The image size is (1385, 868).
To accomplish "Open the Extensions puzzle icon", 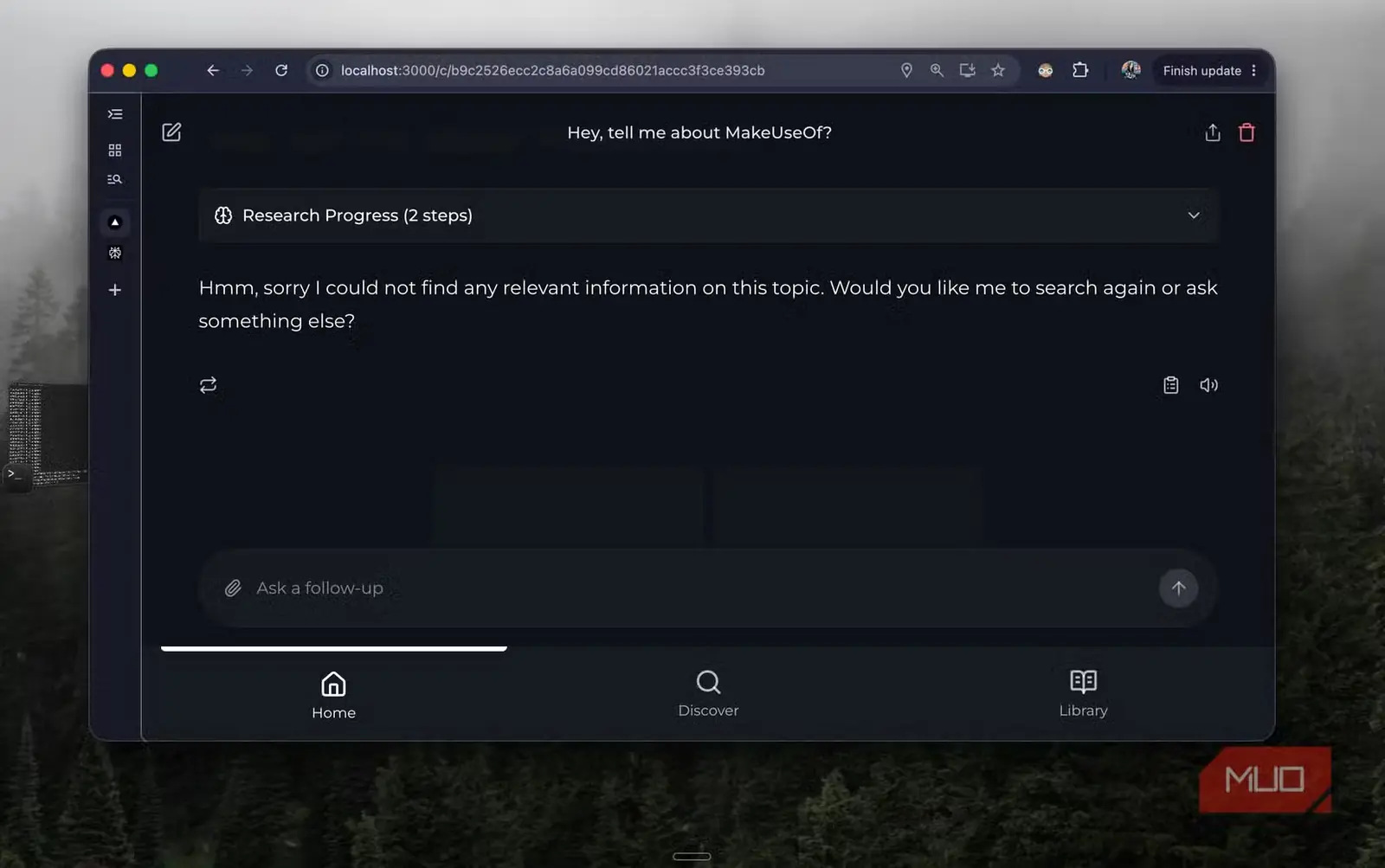I will (1080, 71).
